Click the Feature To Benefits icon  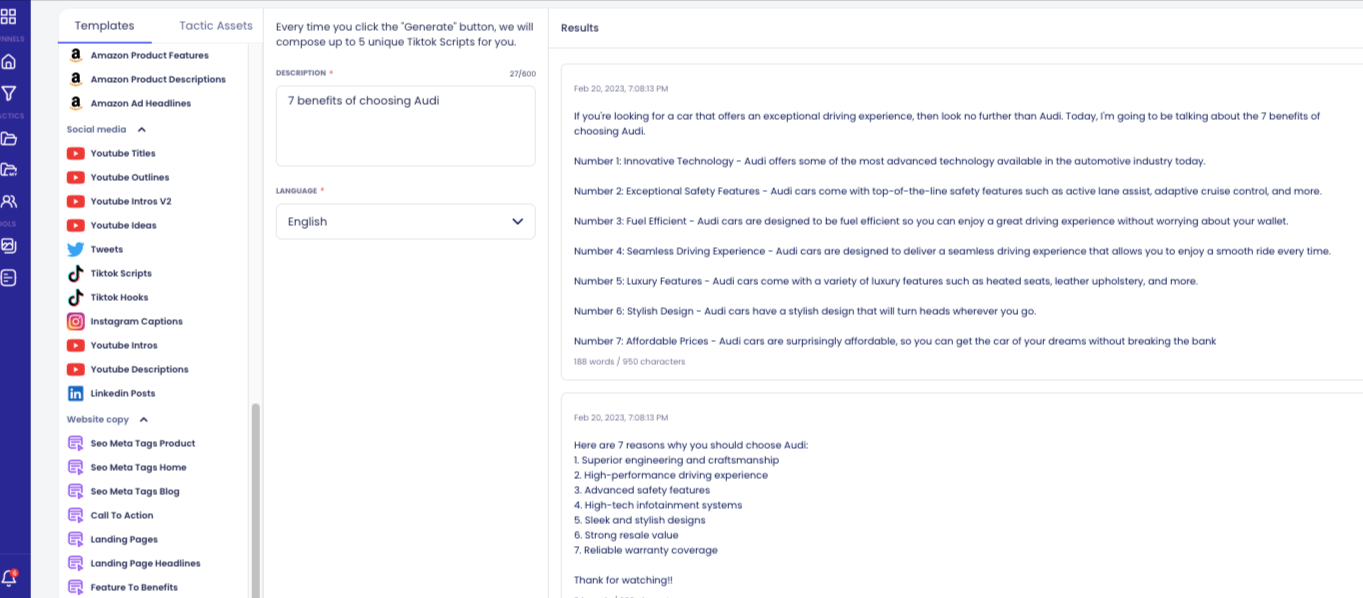75,587
